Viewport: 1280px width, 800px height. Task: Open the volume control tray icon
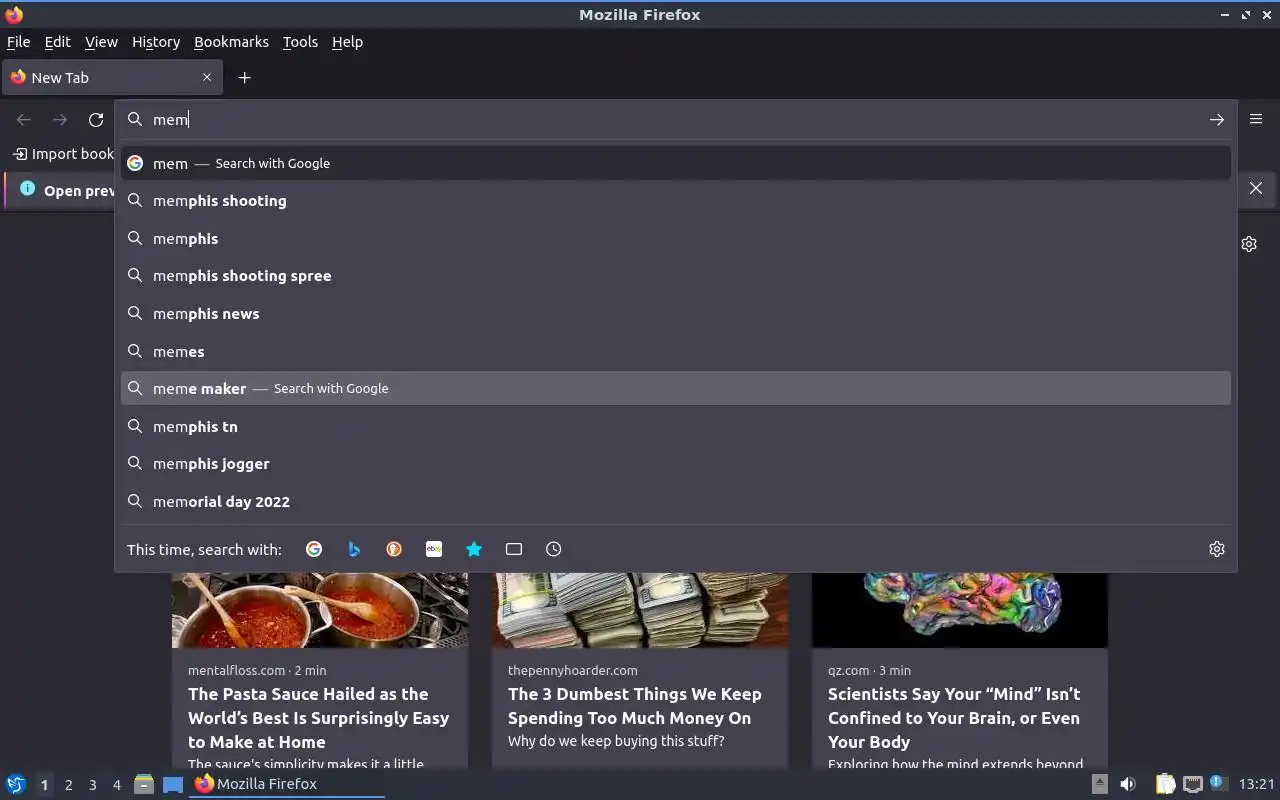coord(1128,784)
